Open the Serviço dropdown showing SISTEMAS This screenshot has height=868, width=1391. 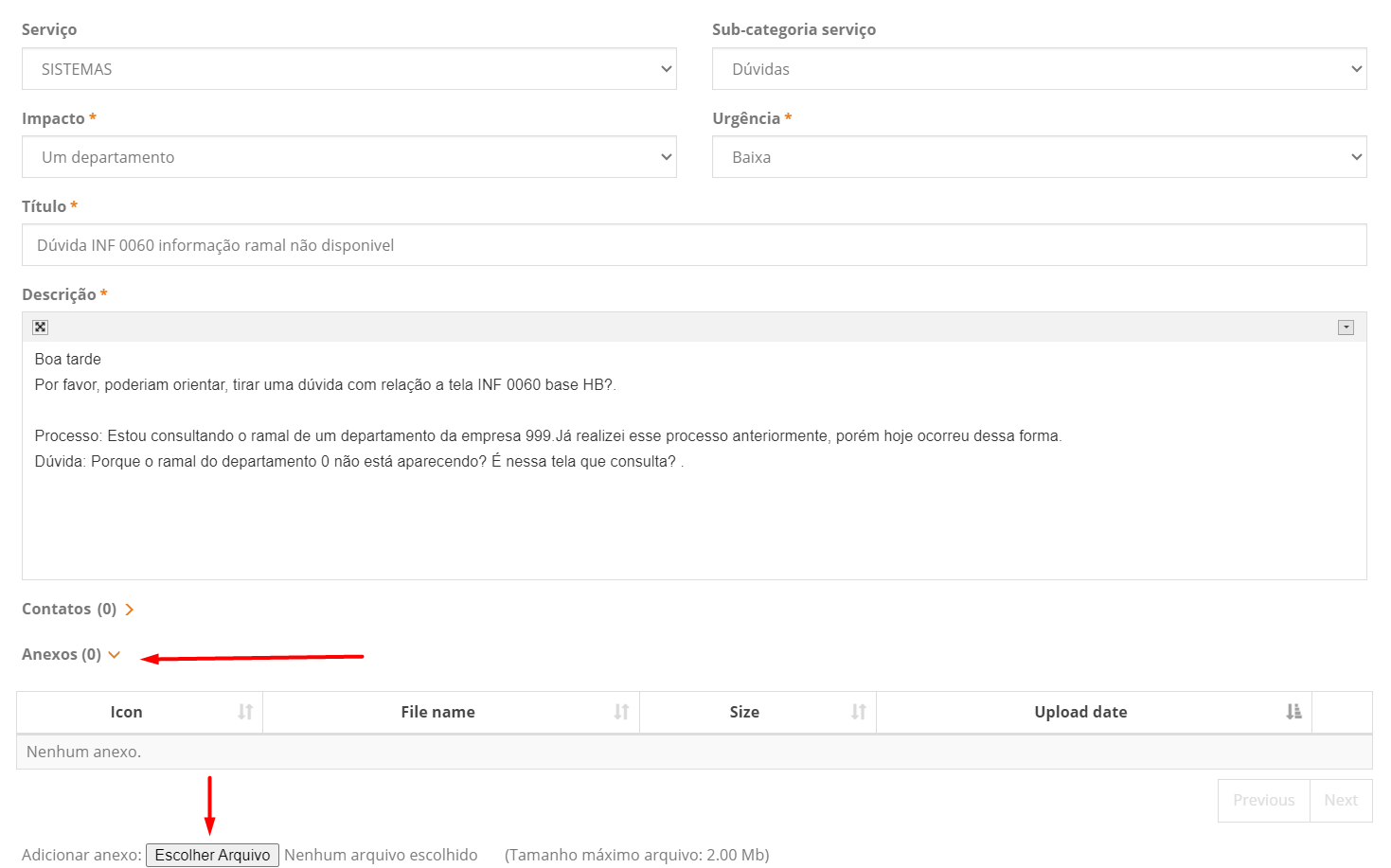(348, 69)
